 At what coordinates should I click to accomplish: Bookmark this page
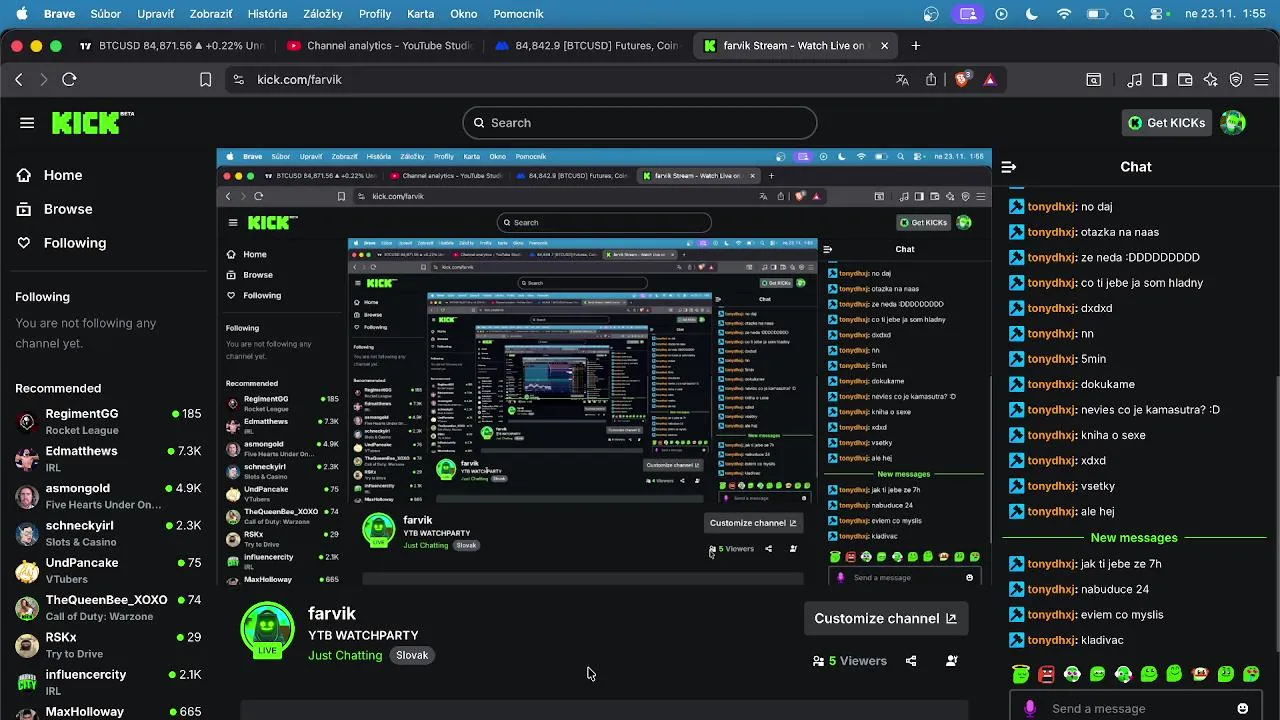pos(205,79)
